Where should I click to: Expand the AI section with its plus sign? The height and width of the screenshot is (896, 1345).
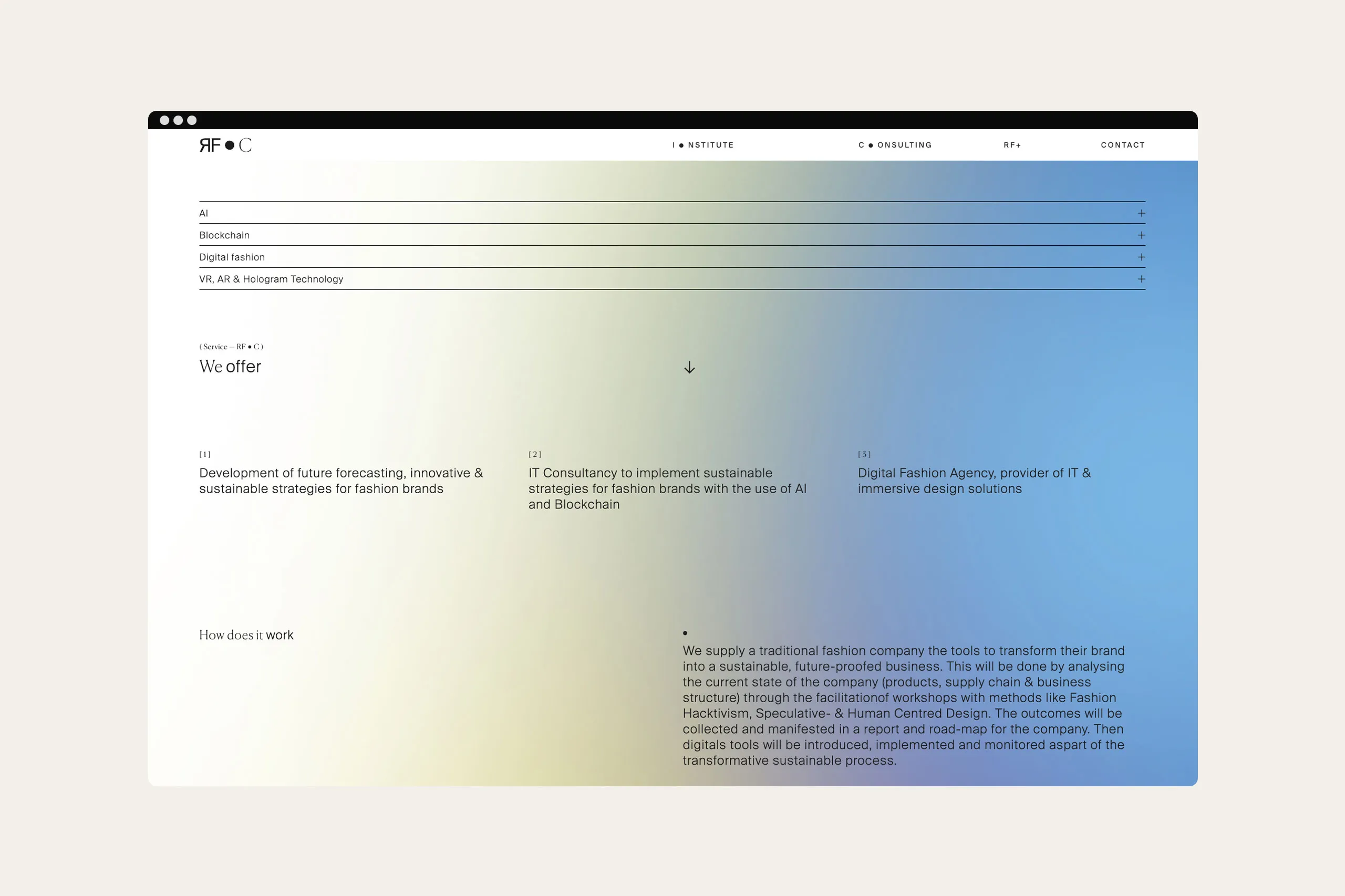click(x=1141, y=213)
